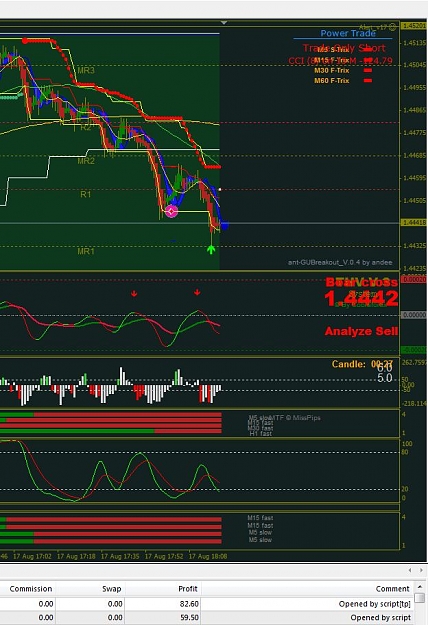428x625 pixels.
Task: Click the '17 Aug 17:02' time axis label
Action: click(32, 556)
